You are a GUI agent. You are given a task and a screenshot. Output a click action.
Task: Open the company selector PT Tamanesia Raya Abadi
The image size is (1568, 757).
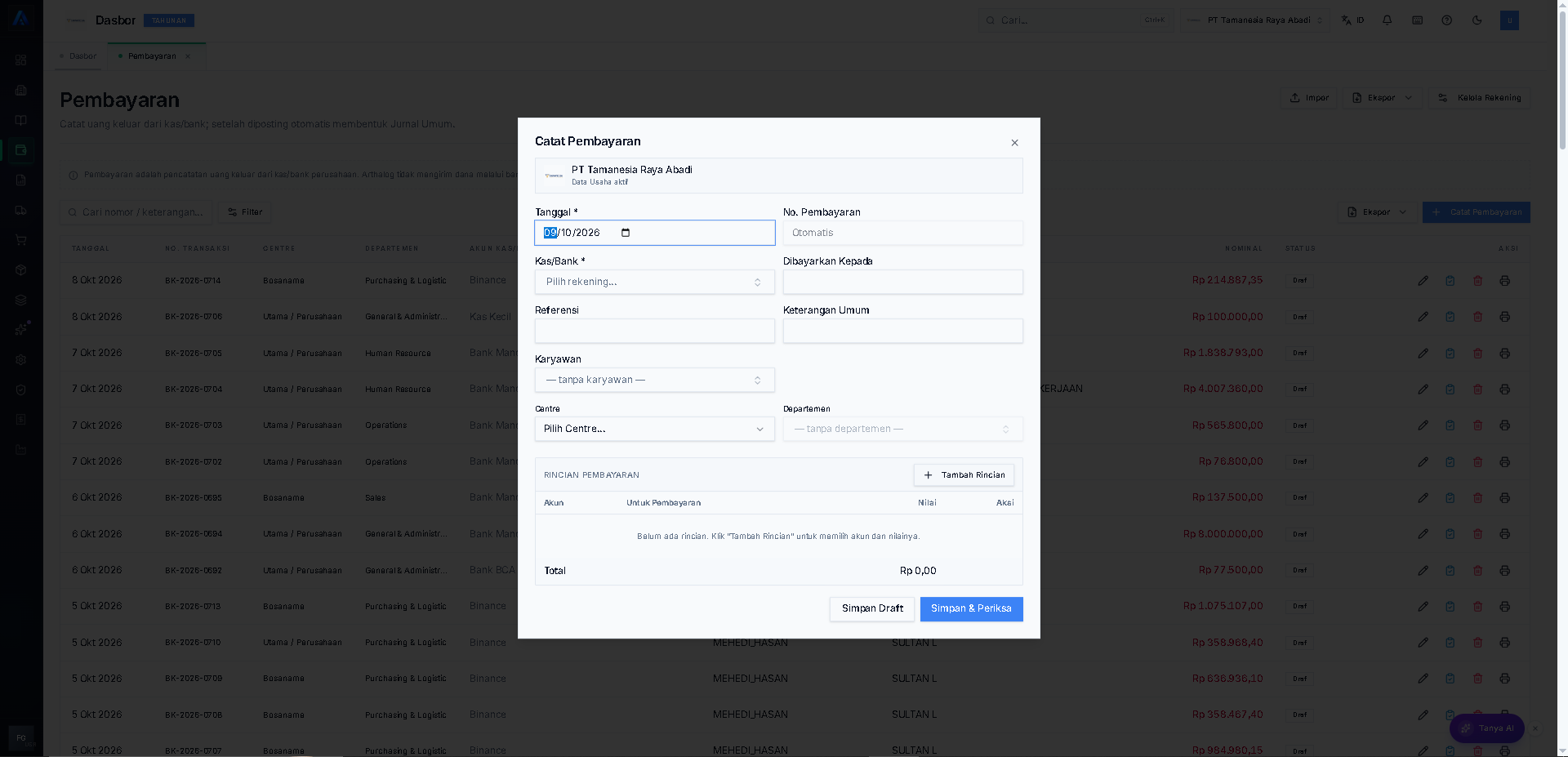[1254, 20]
